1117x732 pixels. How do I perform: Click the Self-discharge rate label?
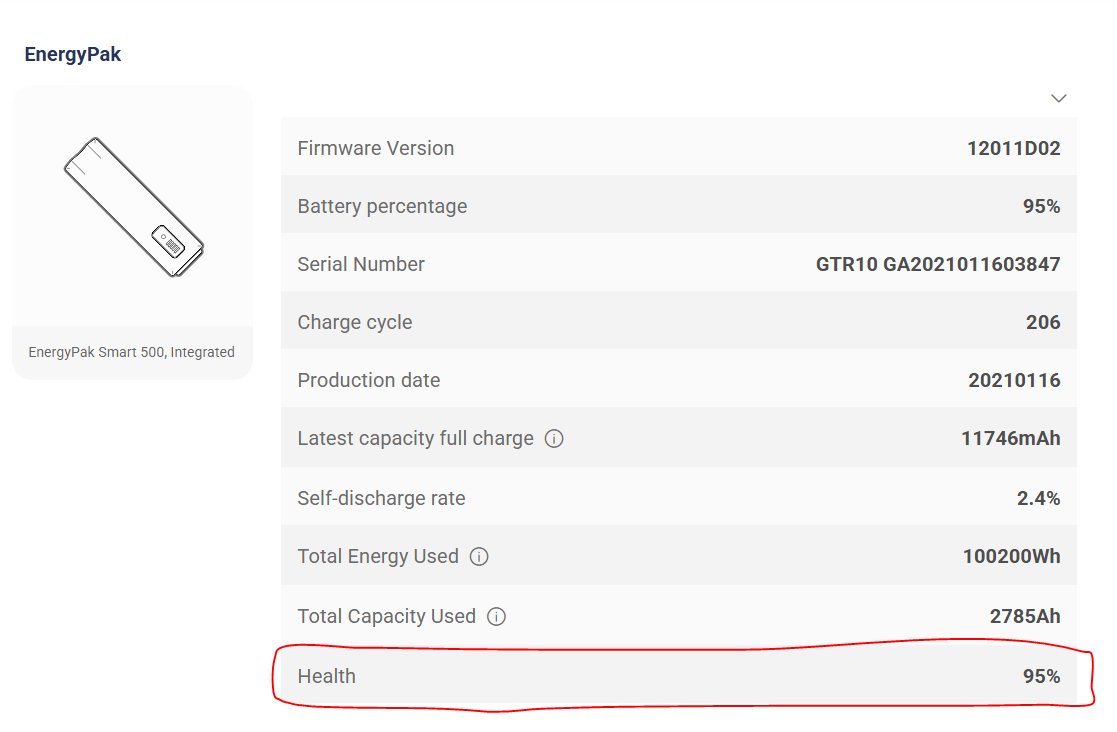click(x=381, y=498)
